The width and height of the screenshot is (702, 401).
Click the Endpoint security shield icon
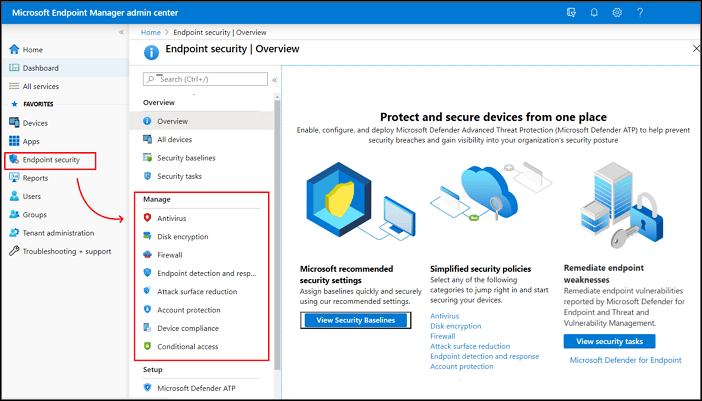coord(14,159)
